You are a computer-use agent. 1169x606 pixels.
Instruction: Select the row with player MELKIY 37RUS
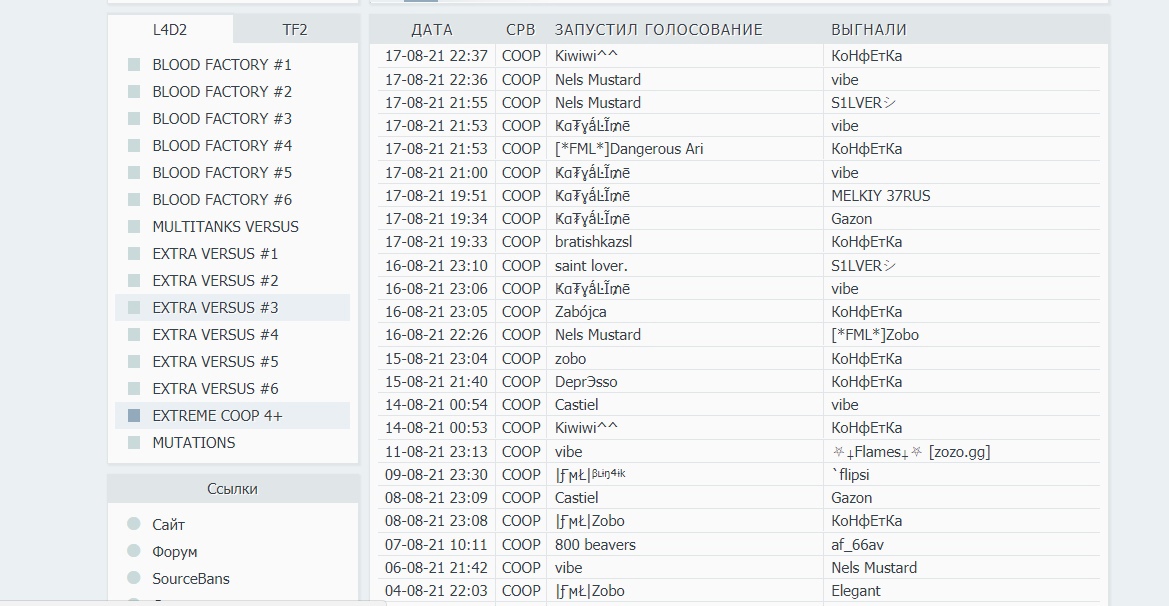[880, 196]
